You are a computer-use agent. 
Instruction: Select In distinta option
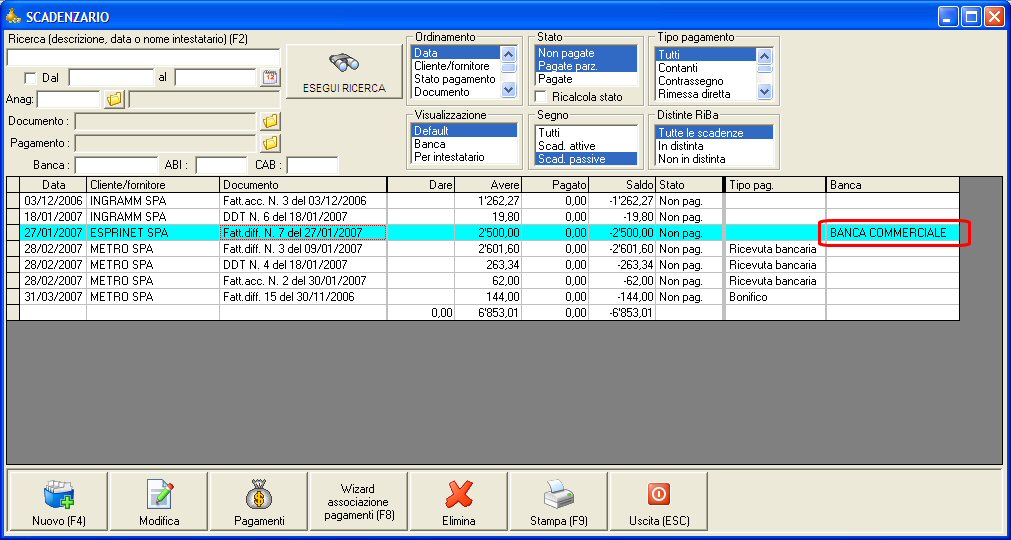point(714,146)
